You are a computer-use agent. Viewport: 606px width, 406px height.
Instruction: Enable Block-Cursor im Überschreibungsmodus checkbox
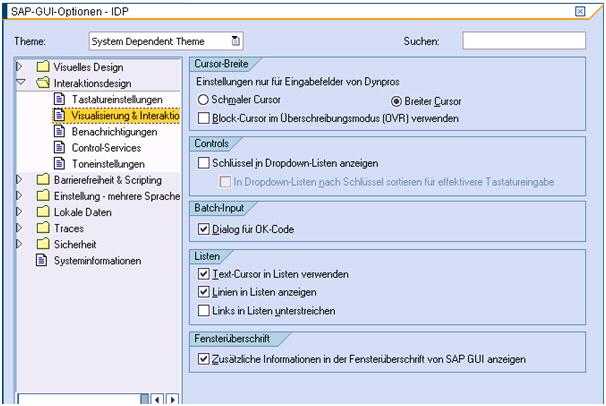coord(204,118)
